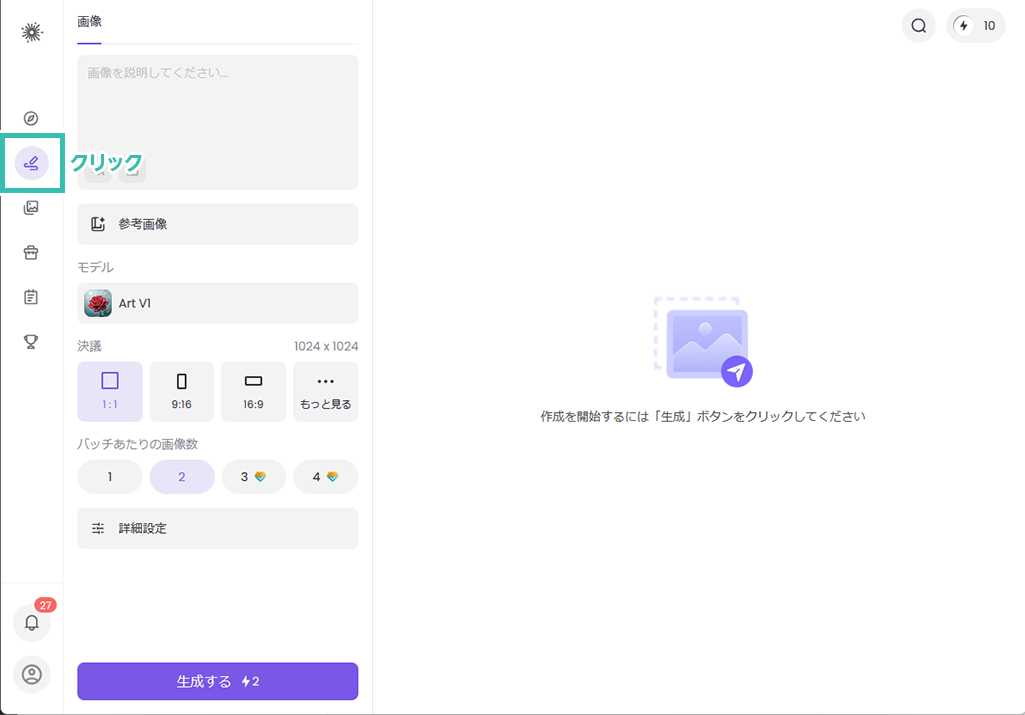Click the 1024 x 1024 resolution text

[326, 346]
